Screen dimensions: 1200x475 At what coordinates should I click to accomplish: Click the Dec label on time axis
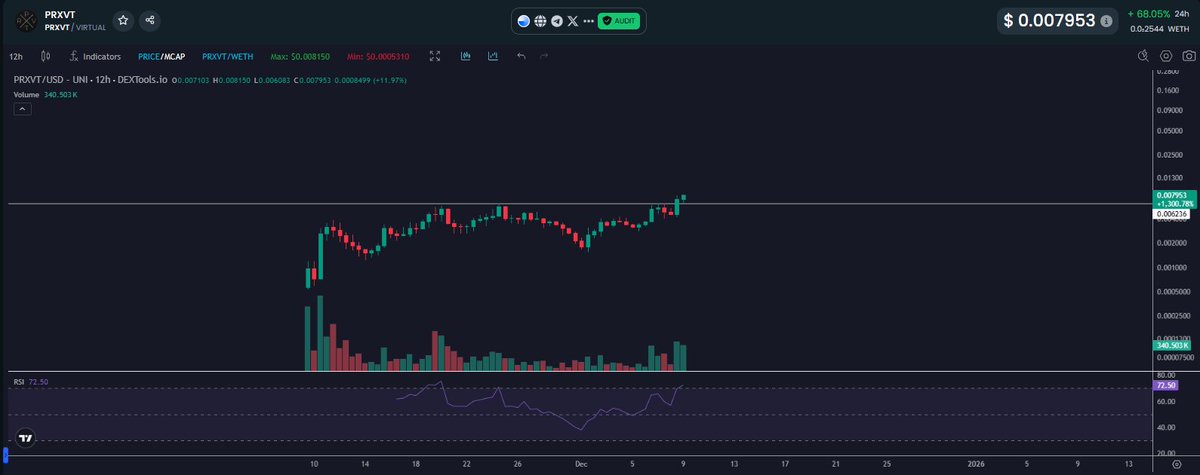coord(580,464)
